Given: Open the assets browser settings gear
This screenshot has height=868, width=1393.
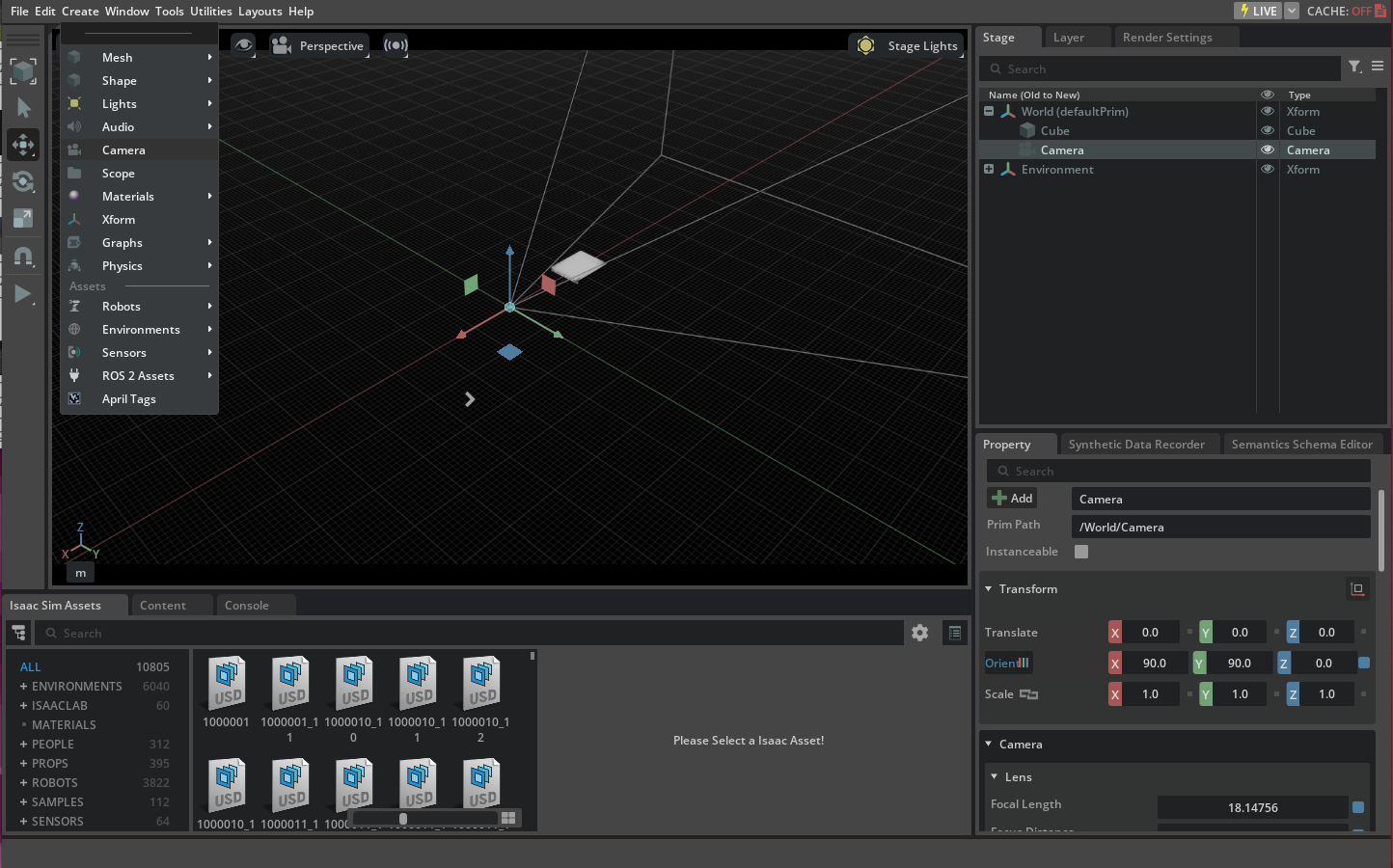Looking at the screenshot, I should click(x=919, y=633).
